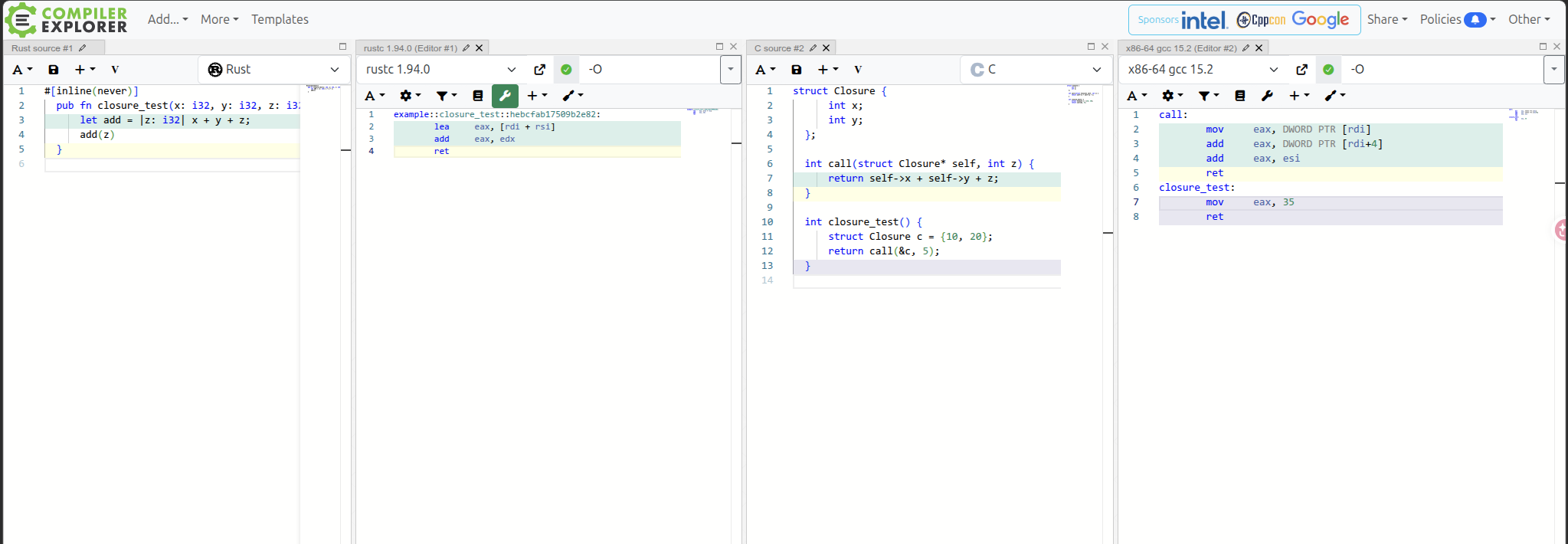1568x544 pixels.
Task: Open libraries for rustc compiler pane
Action: (478, 96)
